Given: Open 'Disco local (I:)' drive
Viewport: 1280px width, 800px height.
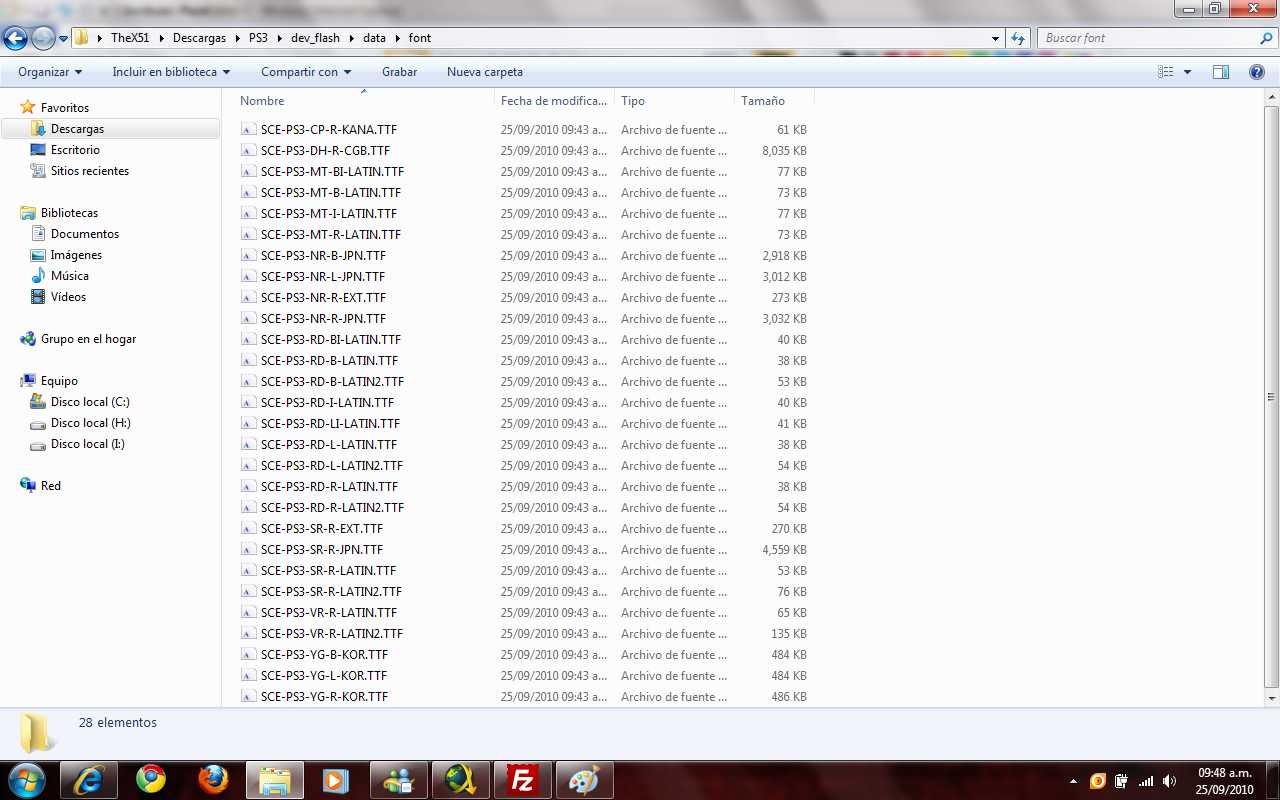Looking at the screenshot, I should point(88,444).
